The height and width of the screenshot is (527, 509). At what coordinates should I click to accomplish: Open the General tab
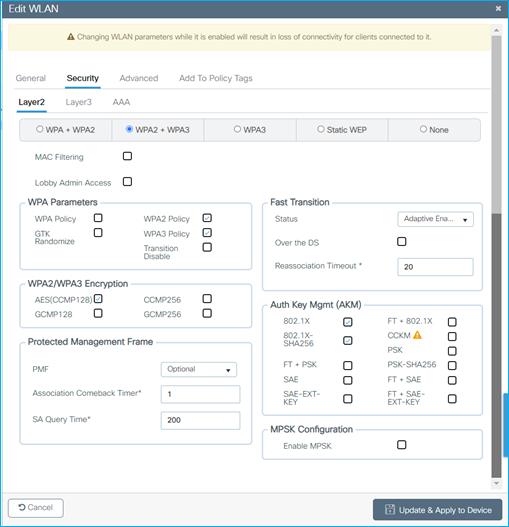pos(31,78)
